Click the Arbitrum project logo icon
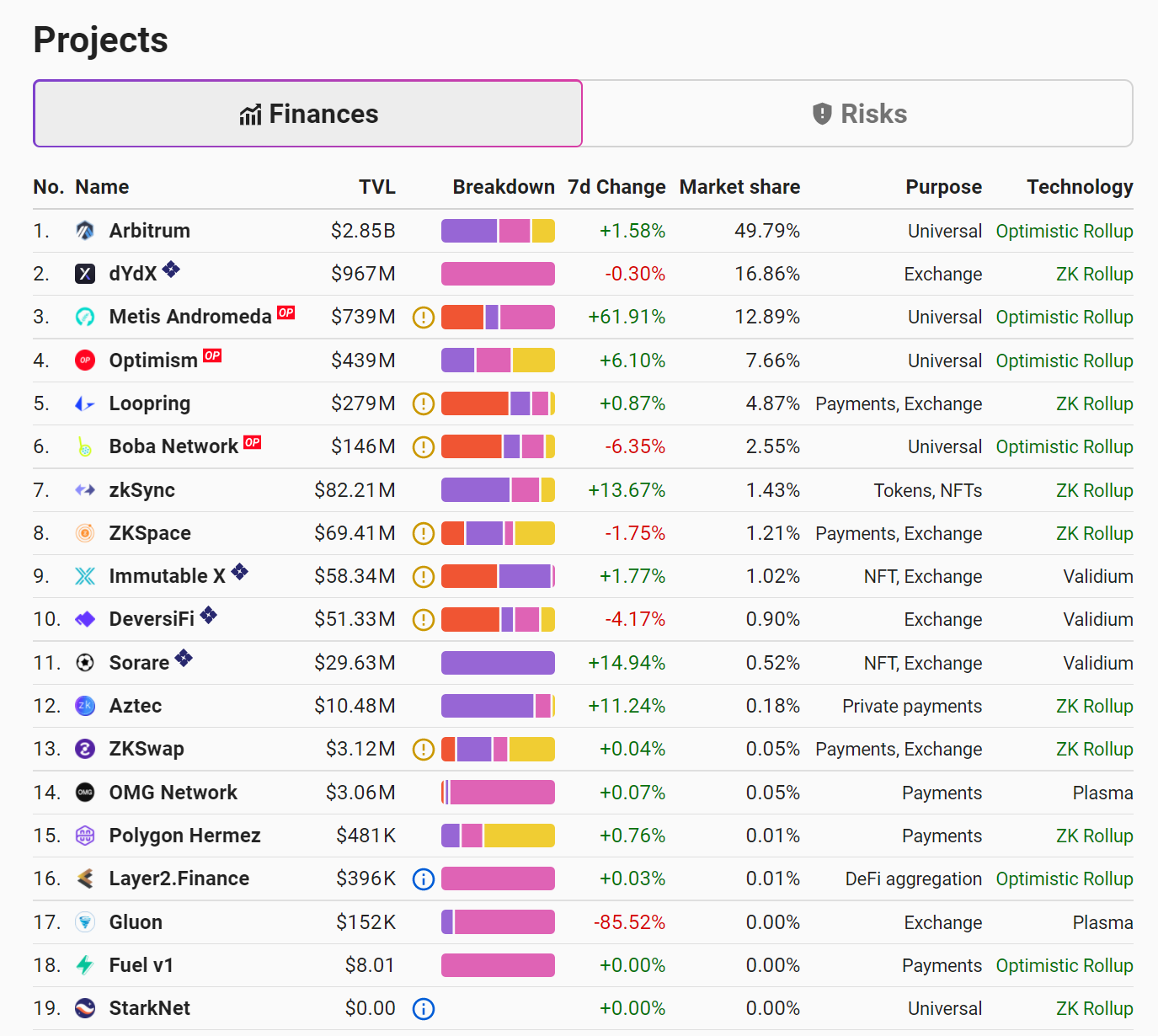 (85, 231)
